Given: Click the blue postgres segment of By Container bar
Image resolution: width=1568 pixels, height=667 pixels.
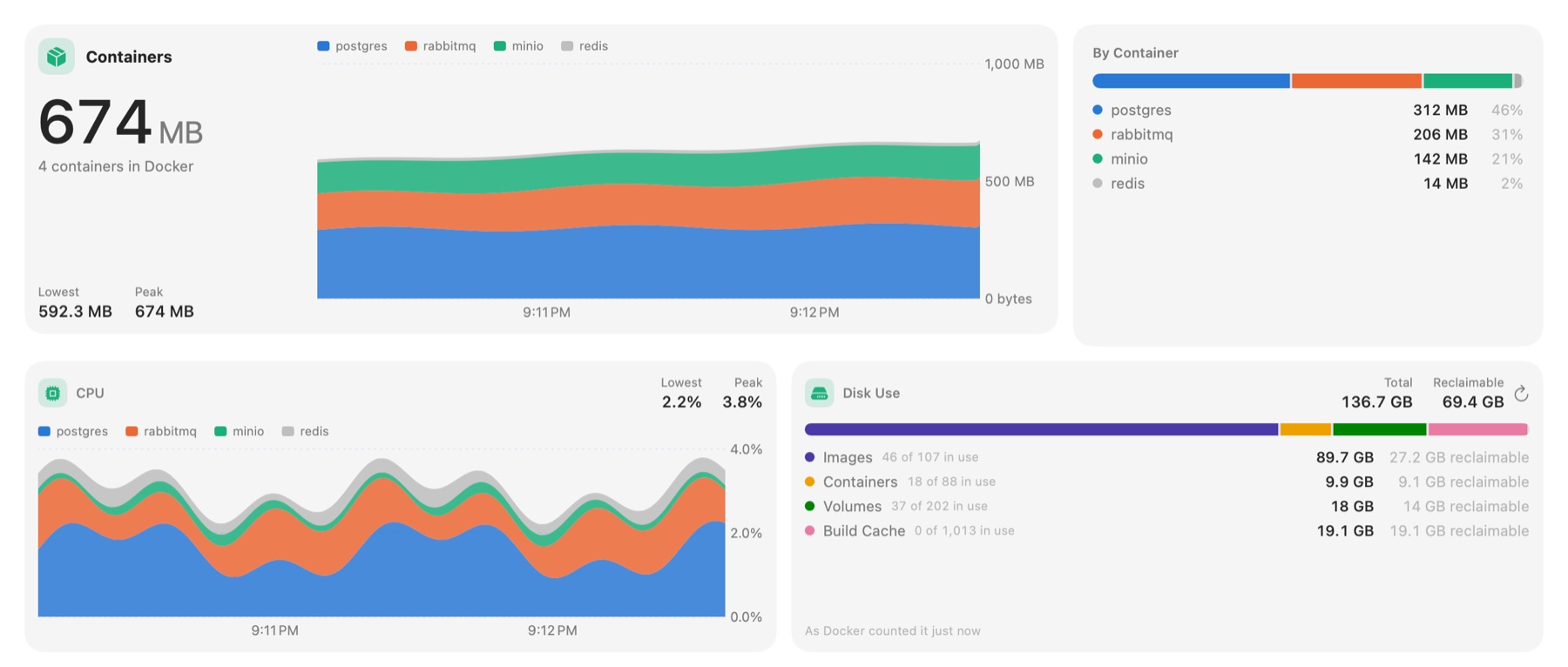Looking at the screenshot, I should pos(1191,81).
